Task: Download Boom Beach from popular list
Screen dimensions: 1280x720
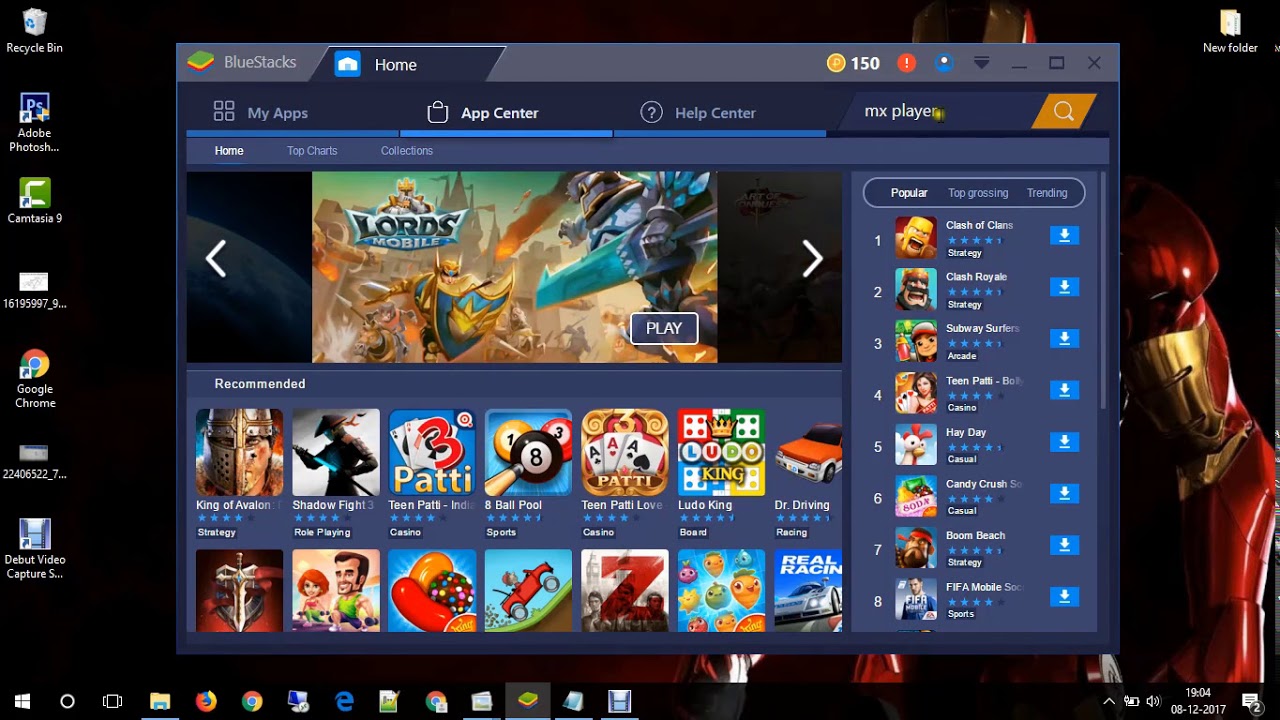Action: coord(1064,545)
